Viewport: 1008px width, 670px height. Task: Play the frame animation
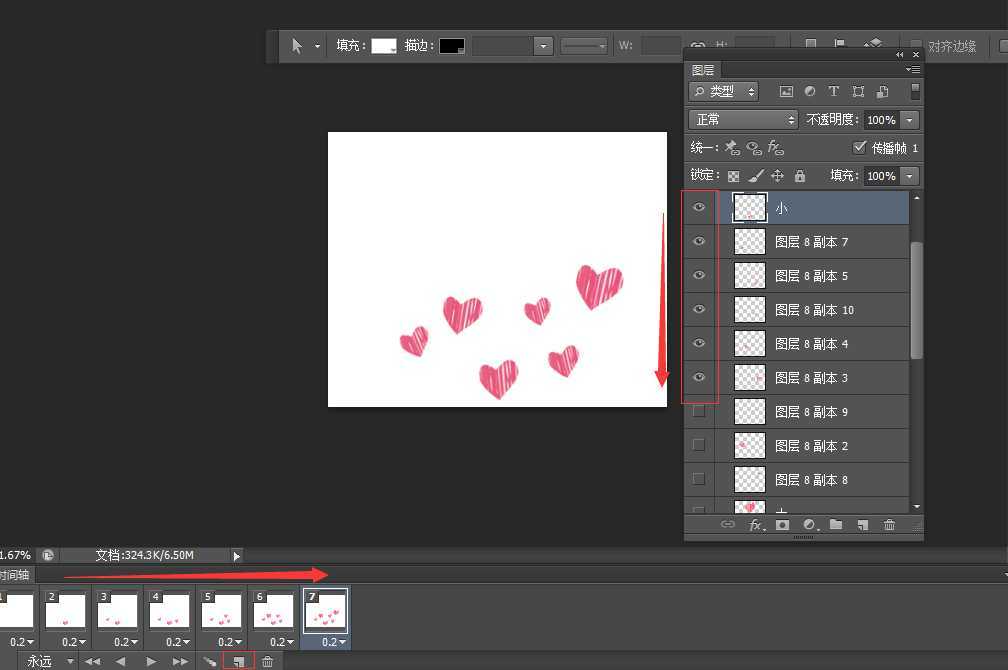(150, 661)
